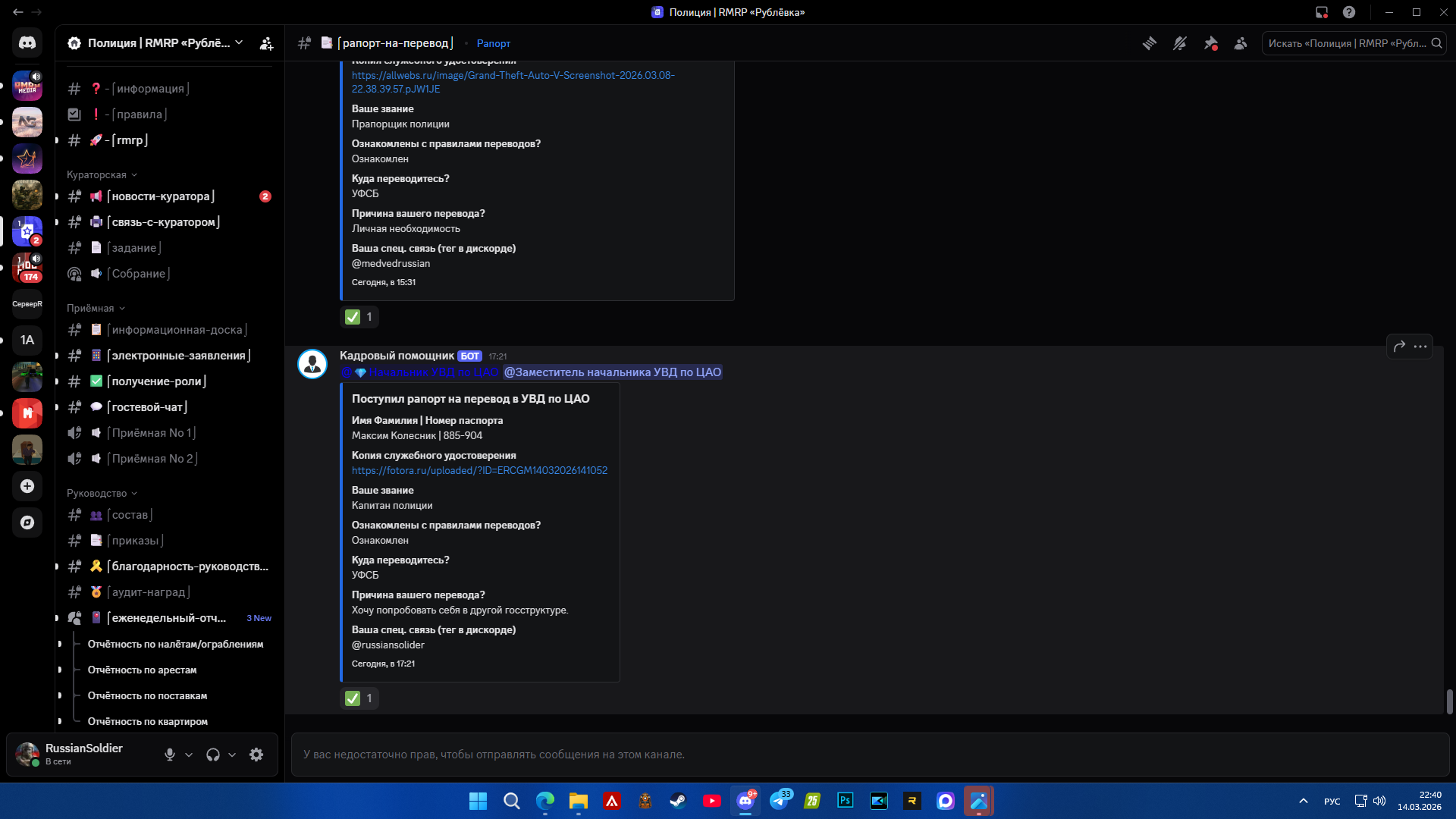
Task: Open the fotora.ru service ID link
Action: click(479, 470)
